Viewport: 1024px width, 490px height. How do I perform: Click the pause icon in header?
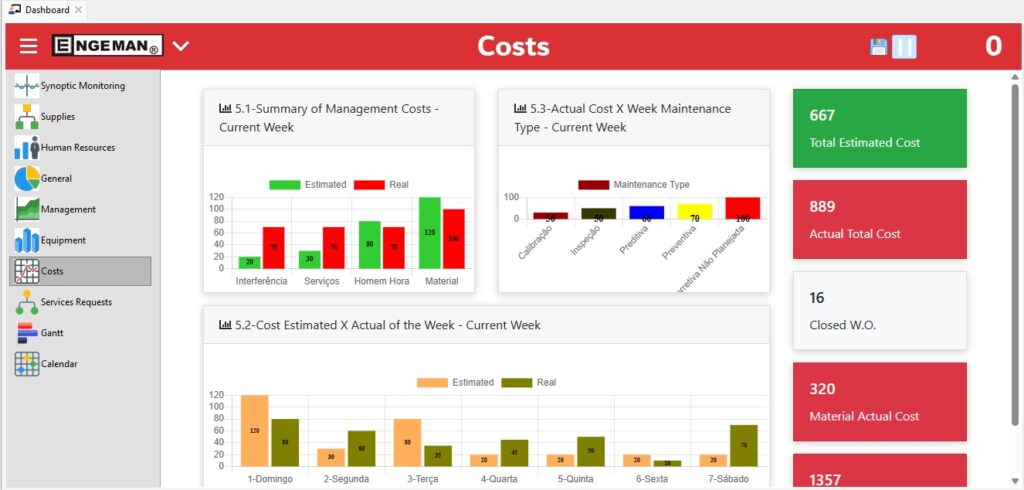904,47
